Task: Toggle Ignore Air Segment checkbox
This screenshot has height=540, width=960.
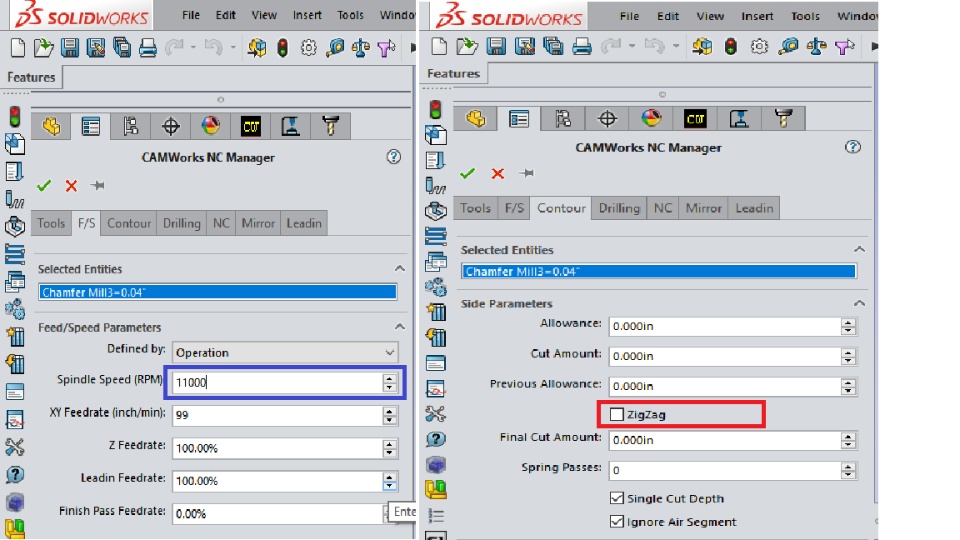Action: [x=617, y=521]
